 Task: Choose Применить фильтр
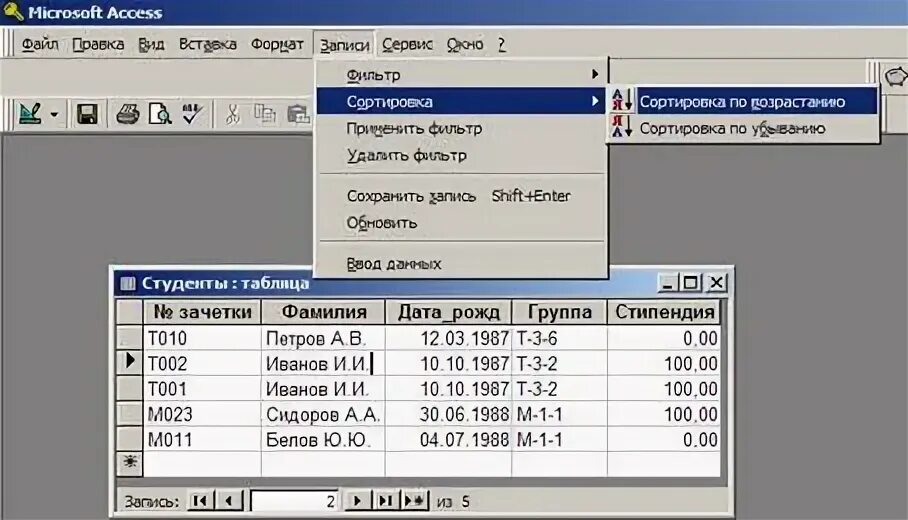(x=461, y=128)
